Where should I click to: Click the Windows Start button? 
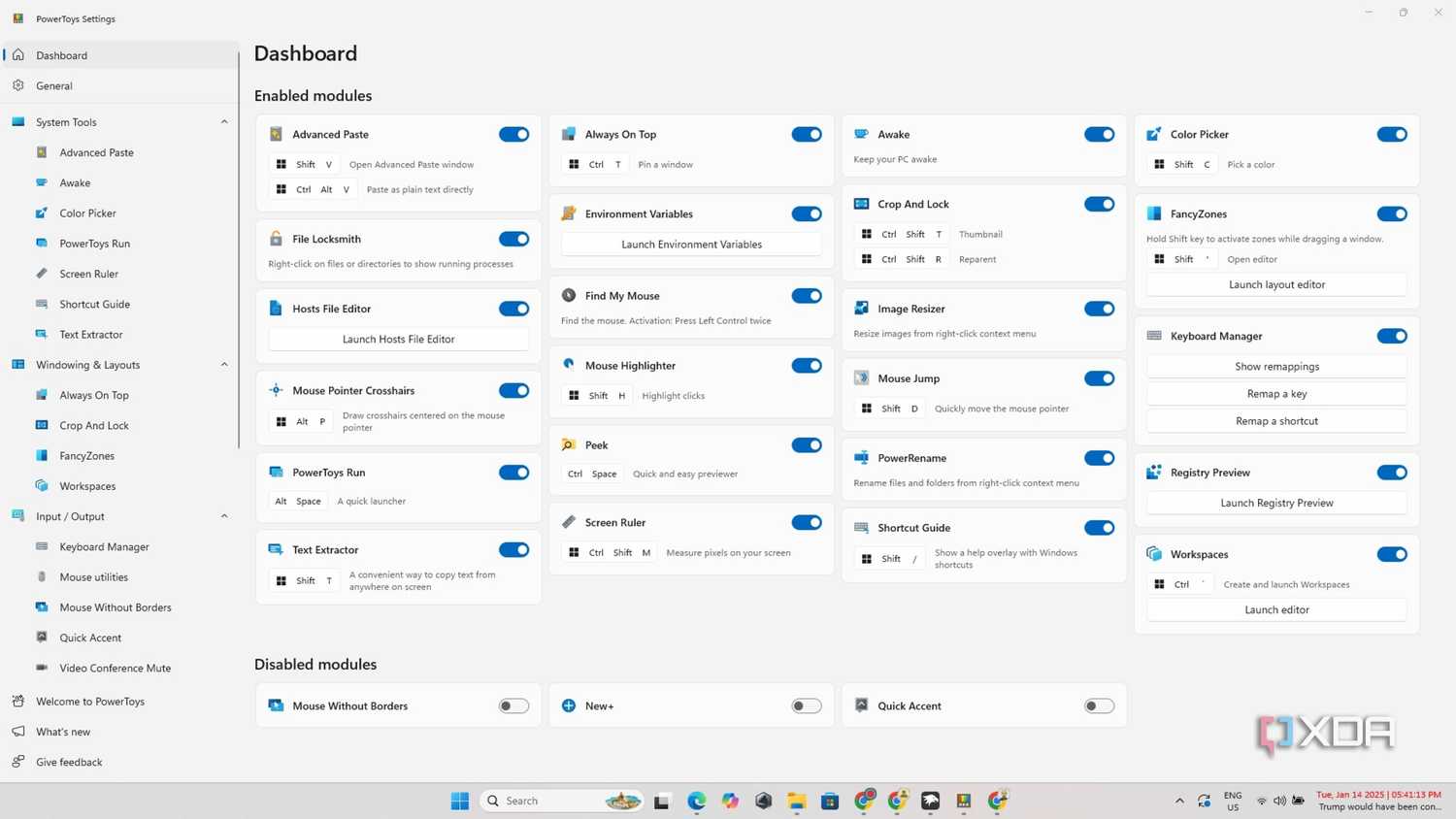coord(460,801)
